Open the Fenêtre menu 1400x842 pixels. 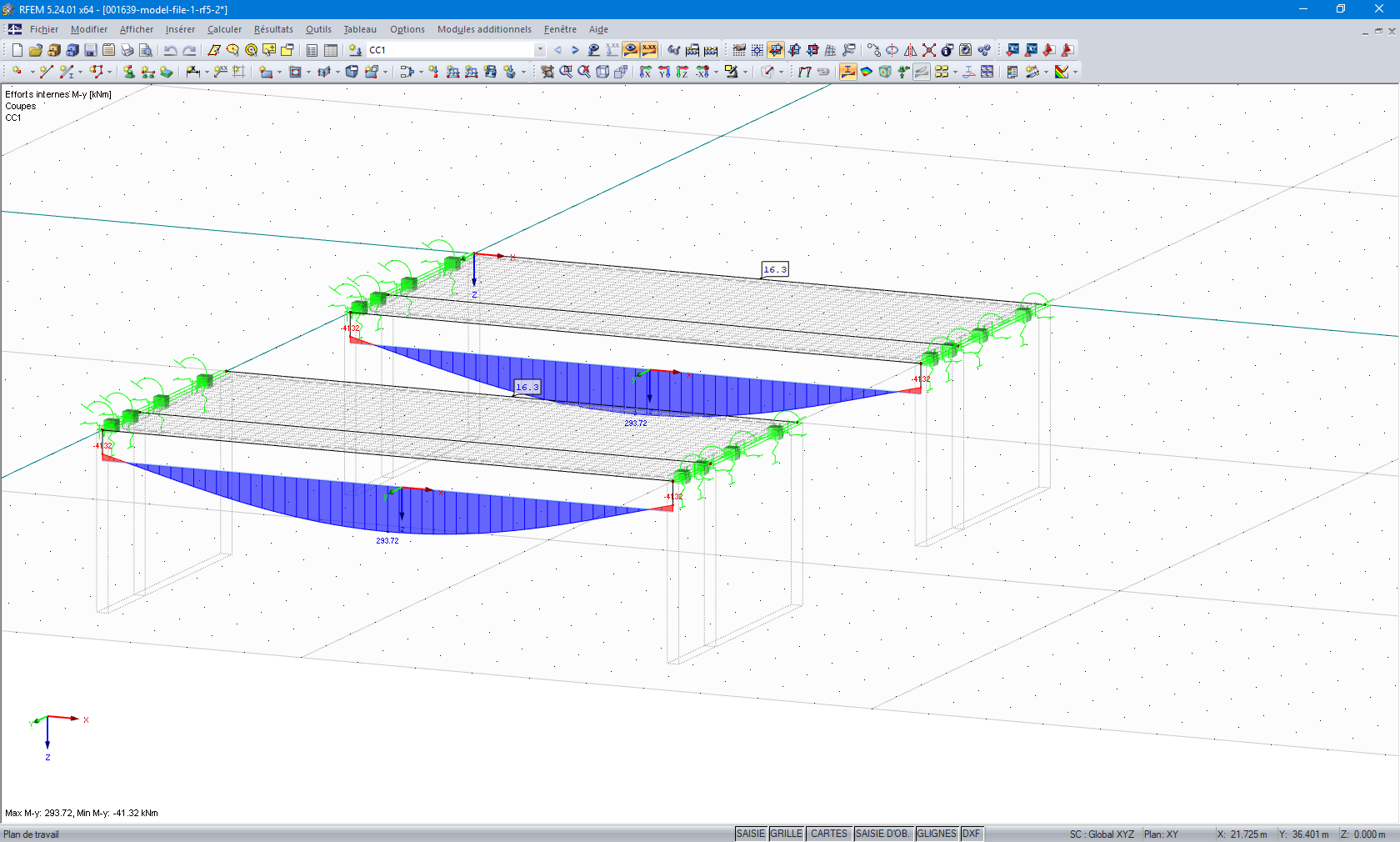560,29
